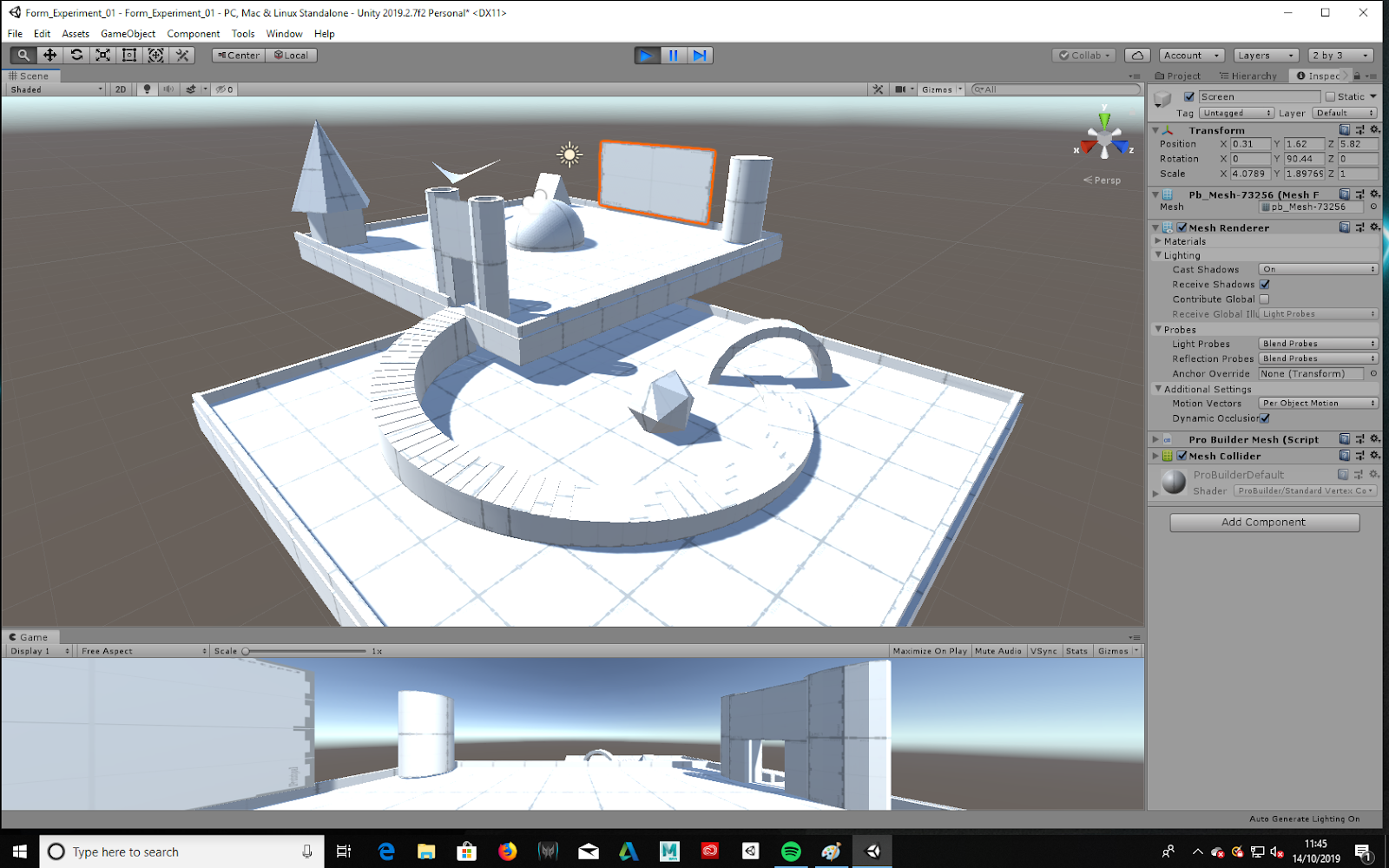Screen dimensions: 1389x868
Task: Click the Scene search field
Action: 1055,89
